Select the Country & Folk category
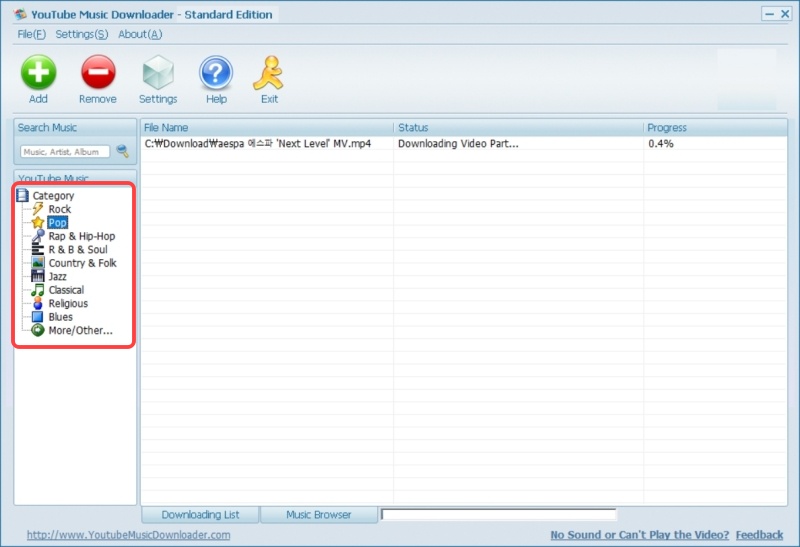 83,263
